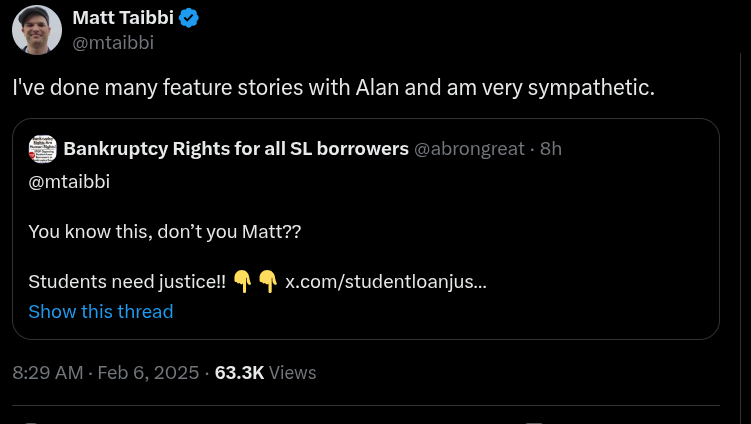Click the @abrongreat handle
The width and height of the screenshot is (751, 424).
469,149
